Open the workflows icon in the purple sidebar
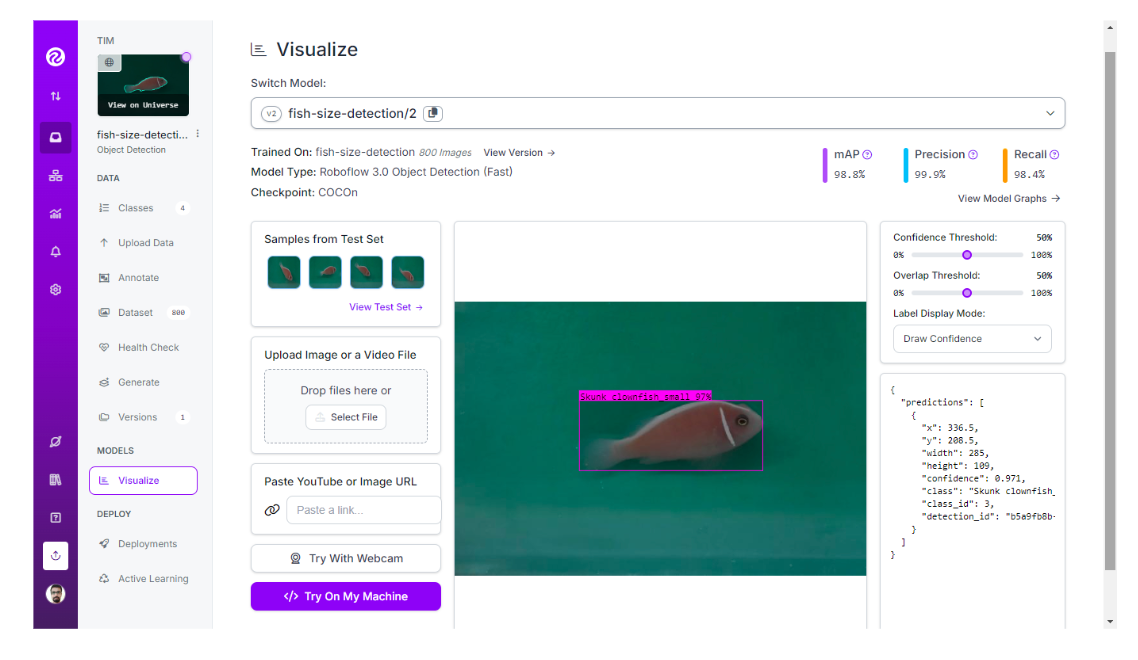This screenshot has height=660, width=1138. [55, 176]
